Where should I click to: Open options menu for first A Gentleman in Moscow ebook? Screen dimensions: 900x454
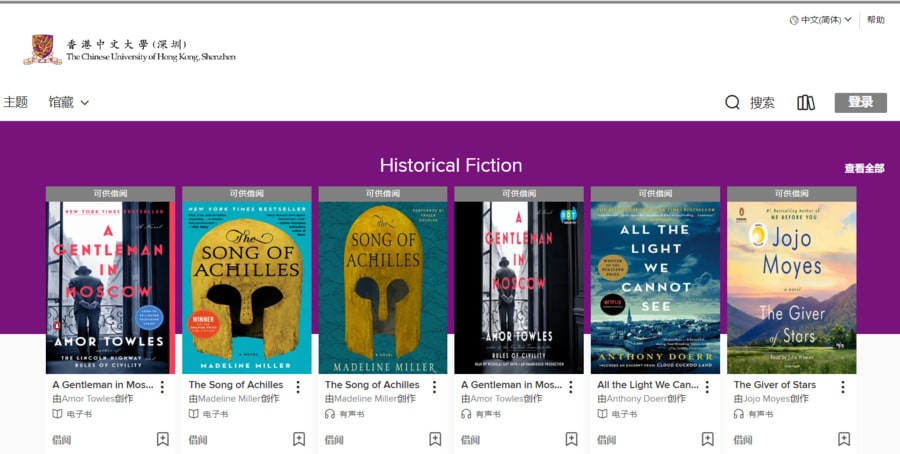162,387
